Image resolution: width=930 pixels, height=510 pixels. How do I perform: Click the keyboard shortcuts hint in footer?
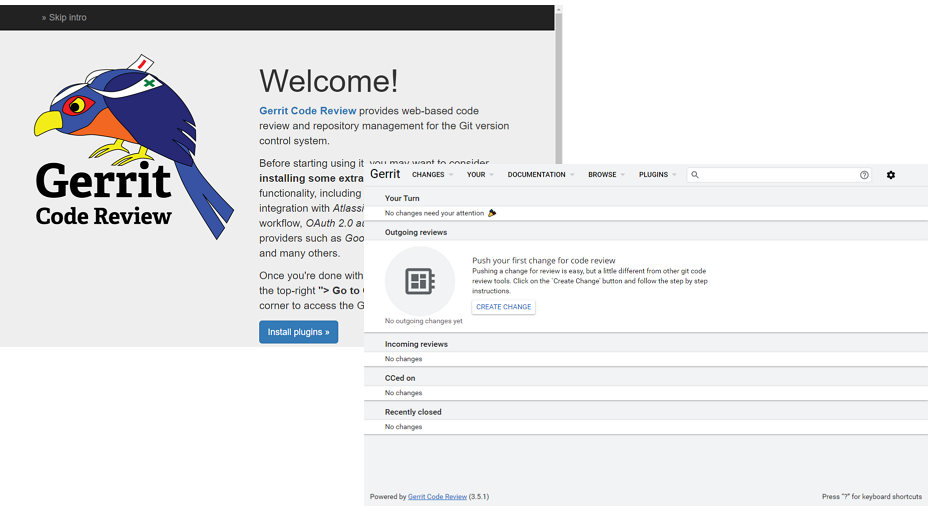(872, 497)
